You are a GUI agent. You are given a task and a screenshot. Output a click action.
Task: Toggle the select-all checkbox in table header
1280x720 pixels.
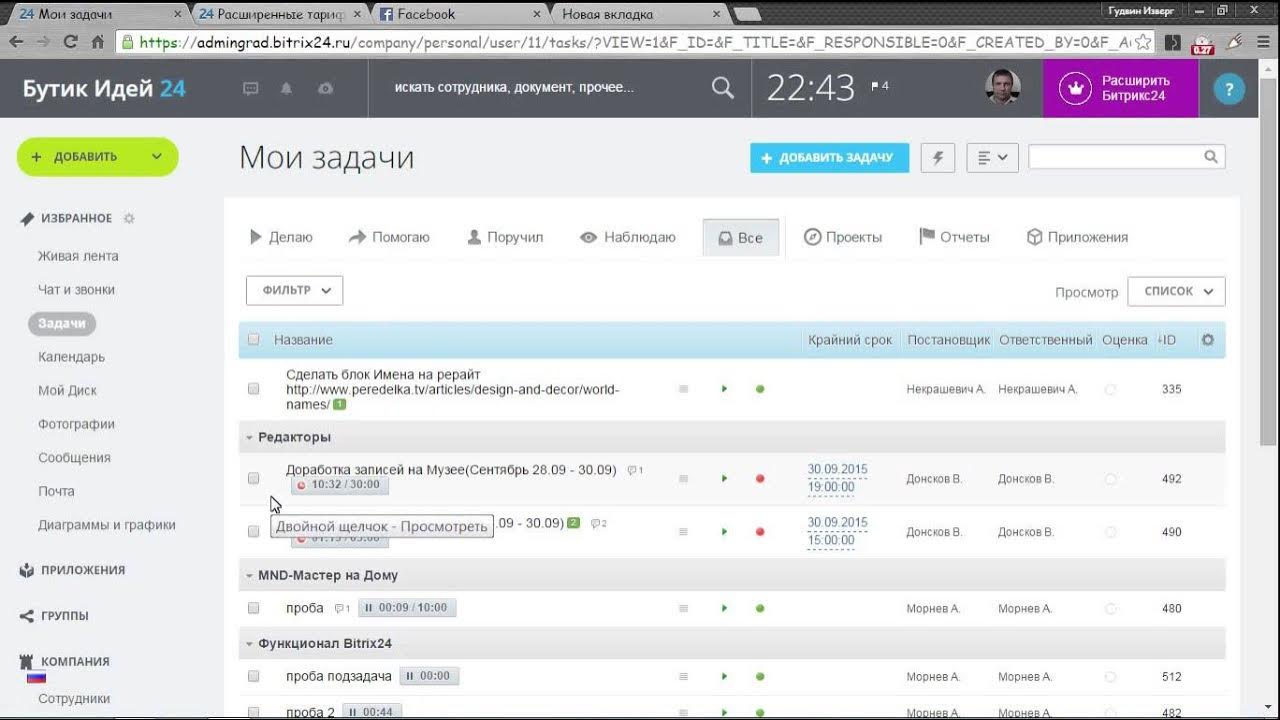tap(253, 339)
